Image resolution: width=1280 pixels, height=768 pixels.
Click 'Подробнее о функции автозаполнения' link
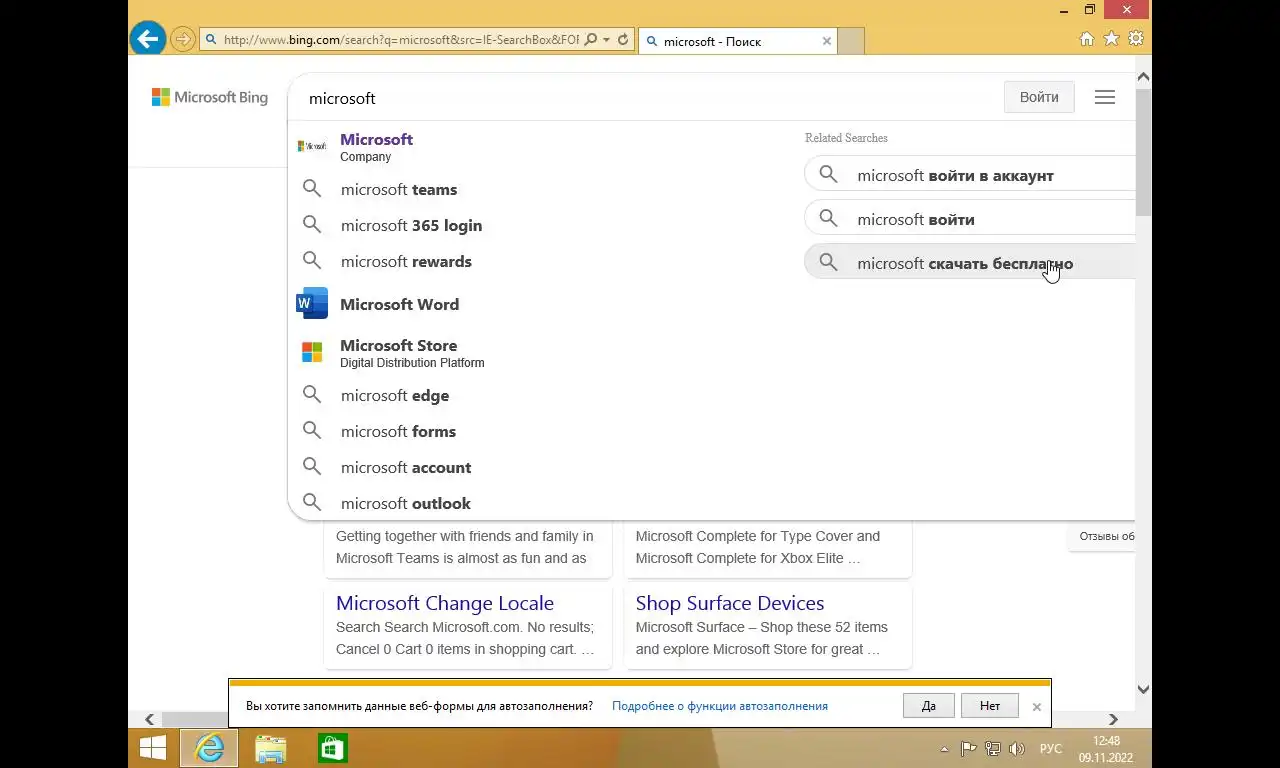point(720,706)
